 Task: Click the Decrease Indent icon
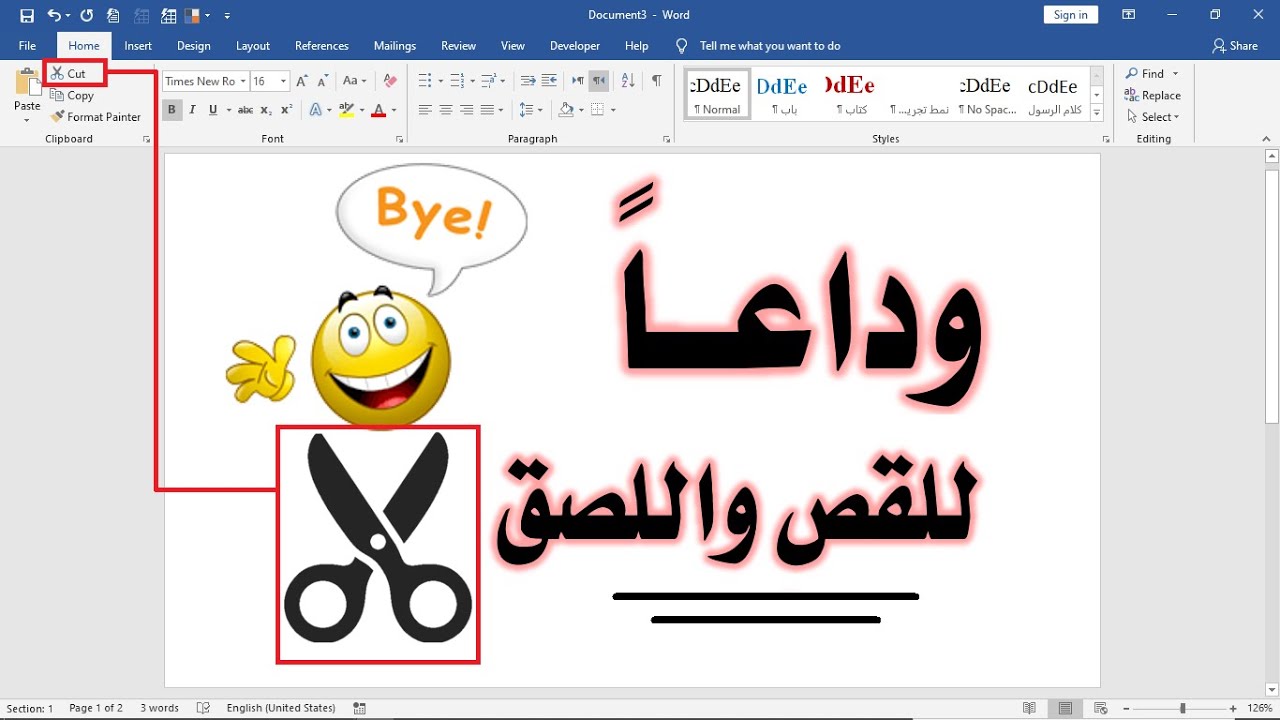(x=528, y=81)
